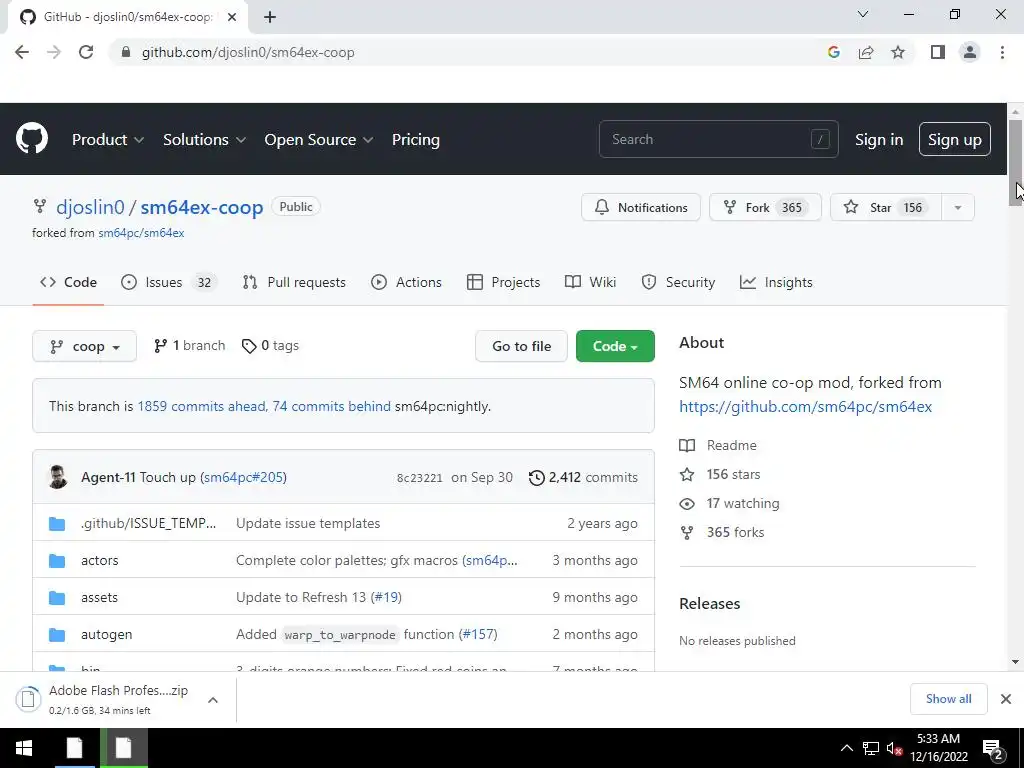This screenshot has height=768, width=1024.
Task: Open the notification center icon
Action: click(x=993, y=749)
